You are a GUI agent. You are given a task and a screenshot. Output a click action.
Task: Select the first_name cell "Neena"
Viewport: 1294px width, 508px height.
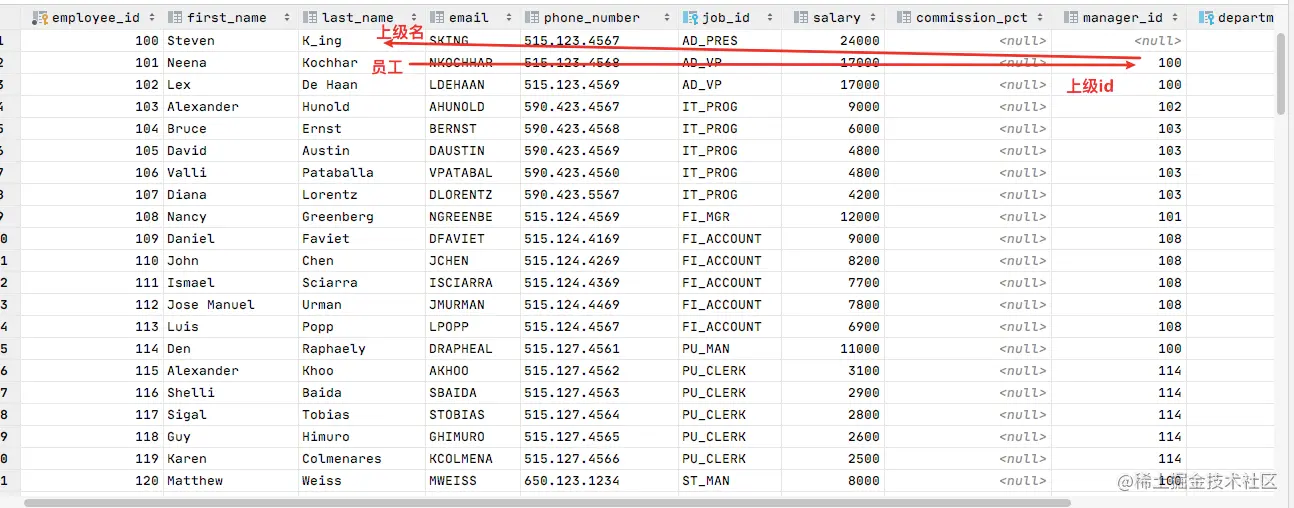pyautogui.click(x=186, y=63)
